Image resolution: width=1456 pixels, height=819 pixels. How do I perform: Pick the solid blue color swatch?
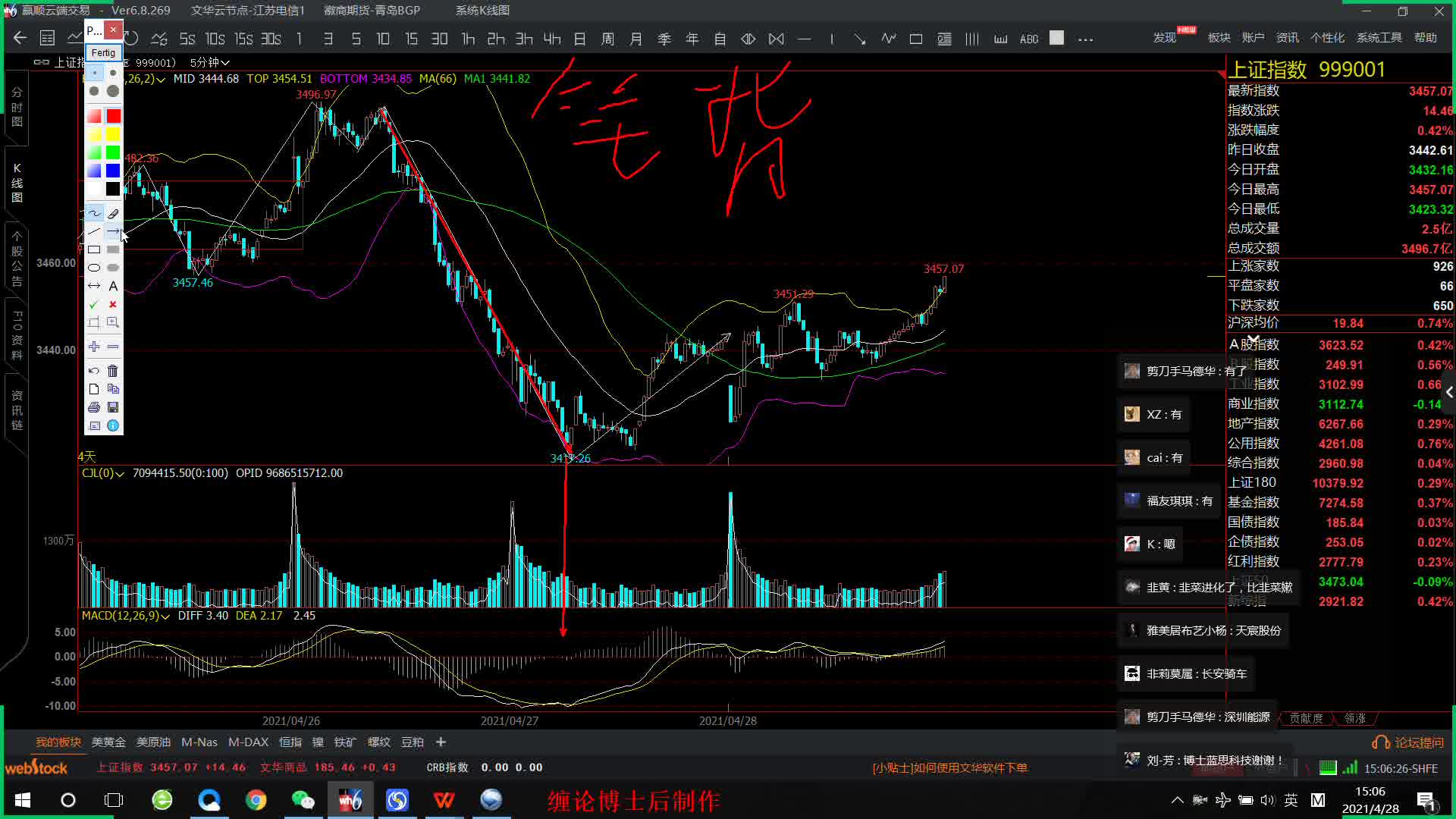(113, 171)
